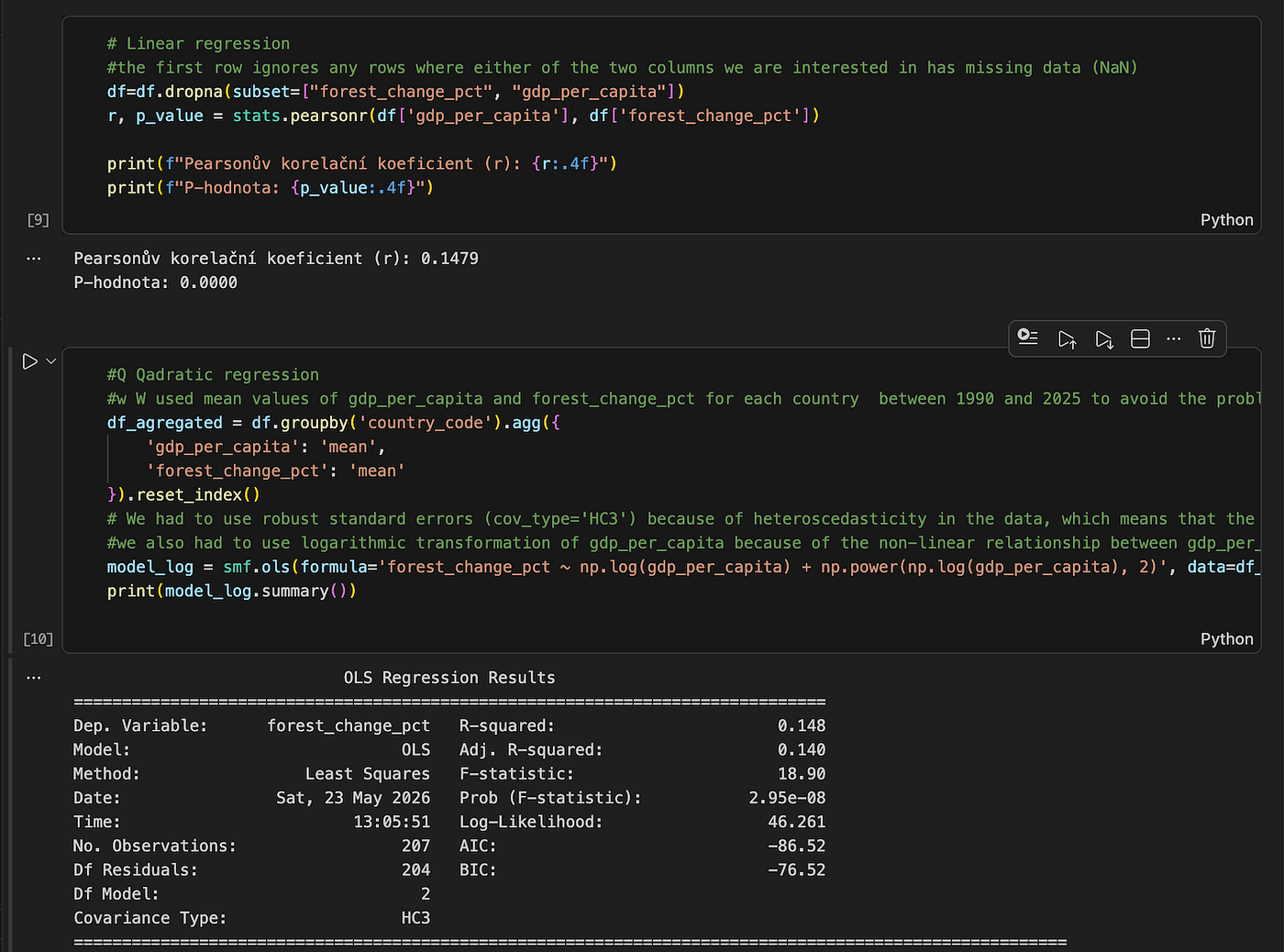Click the OLS Regression Results title
Screen dimensions: 1284x952
click(x=449, y=678)
